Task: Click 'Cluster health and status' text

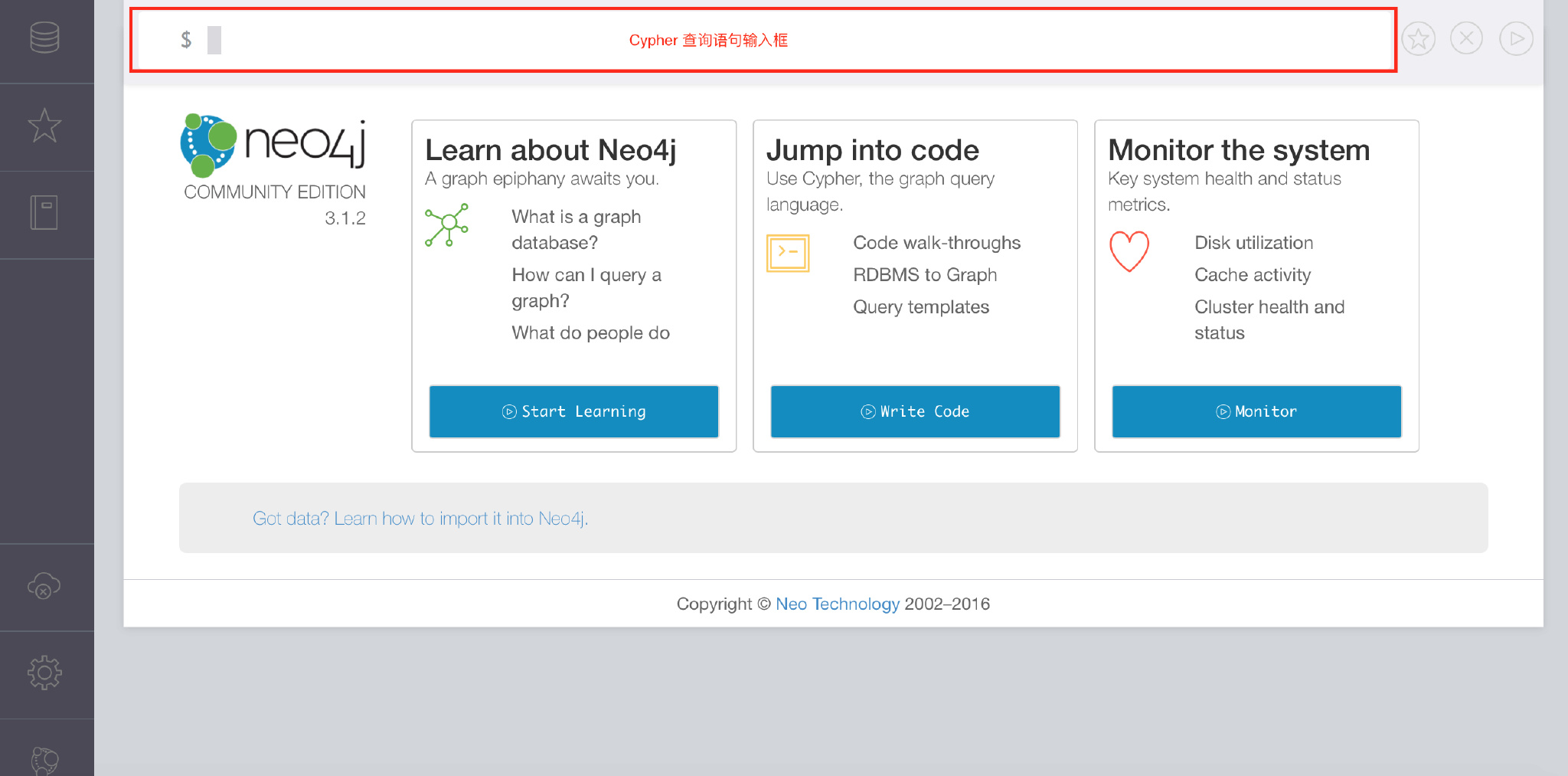Action: tap(1269, 320)
